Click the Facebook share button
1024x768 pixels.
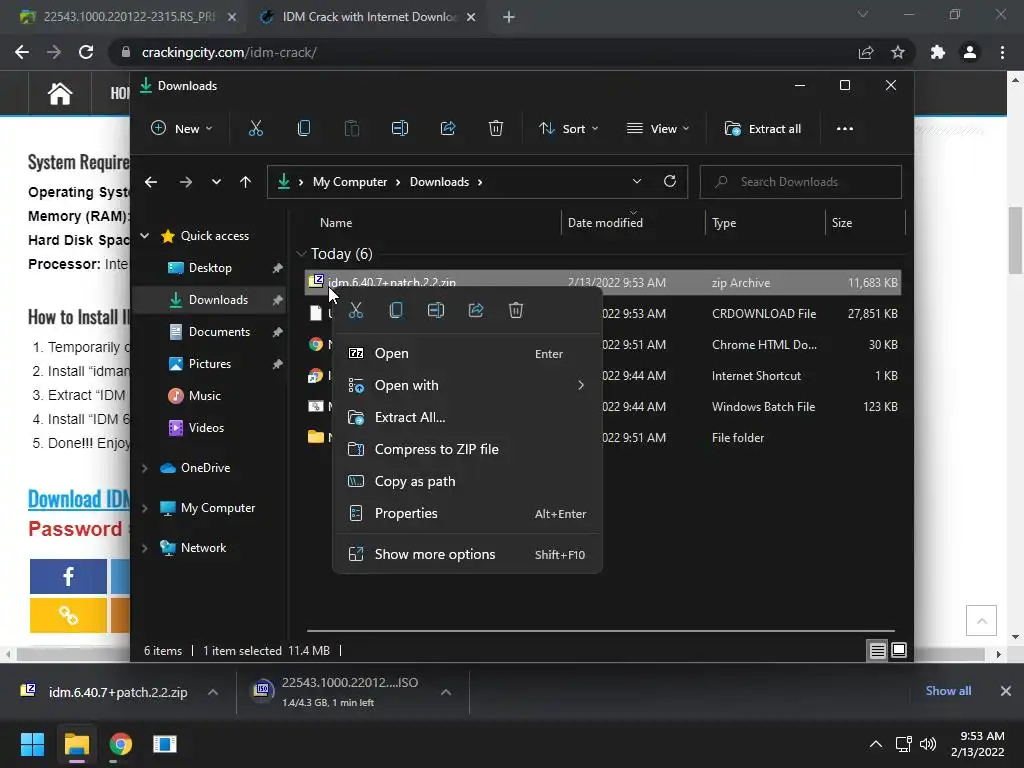68,576
